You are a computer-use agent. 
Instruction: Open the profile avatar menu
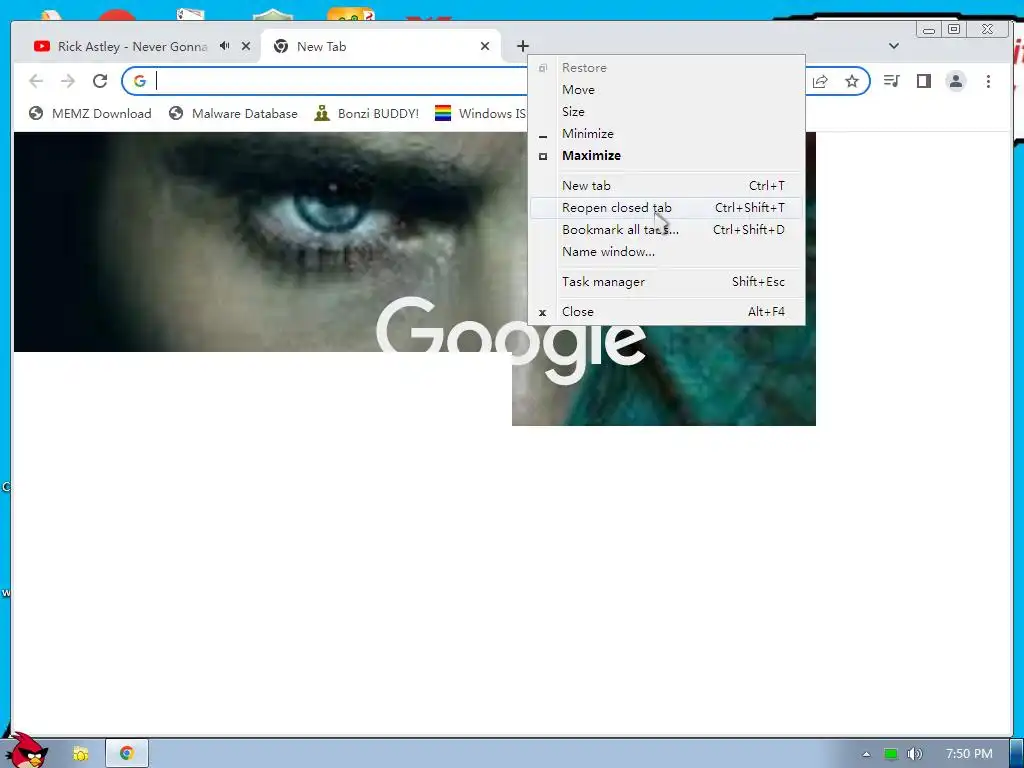[x=956, y=81]
